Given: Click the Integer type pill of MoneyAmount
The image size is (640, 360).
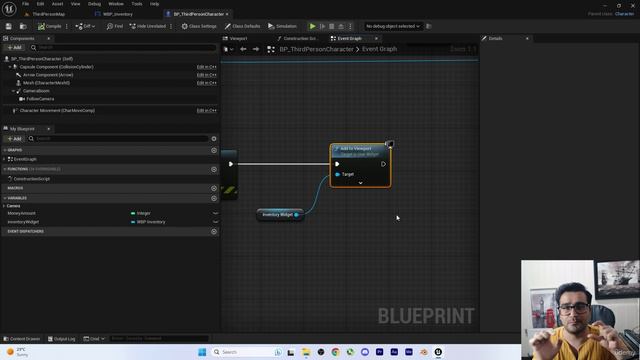Looking at the screenshot, I should pos(141,213).
